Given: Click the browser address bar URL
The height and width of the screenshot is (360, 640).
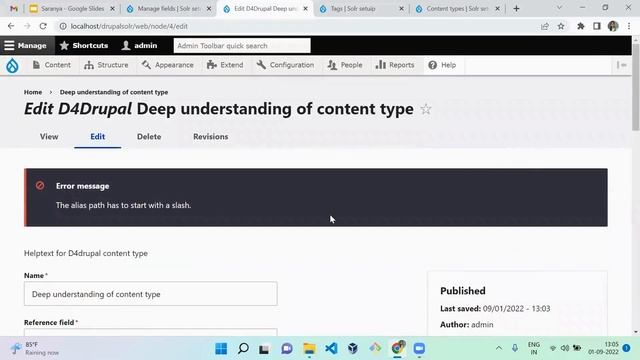Looking at the screenshot, I should [129, 26].
